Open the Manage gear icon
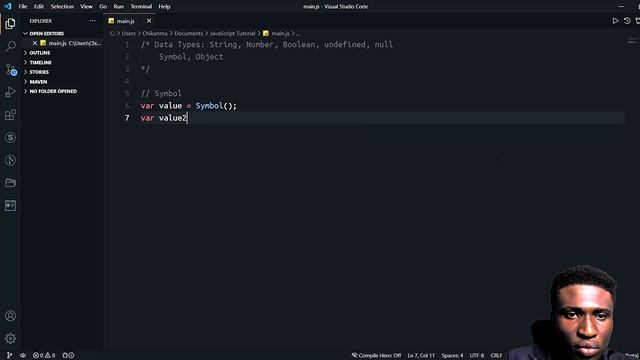Image resolution: width=640 pixels, height=360 pixels. (11, 338)
